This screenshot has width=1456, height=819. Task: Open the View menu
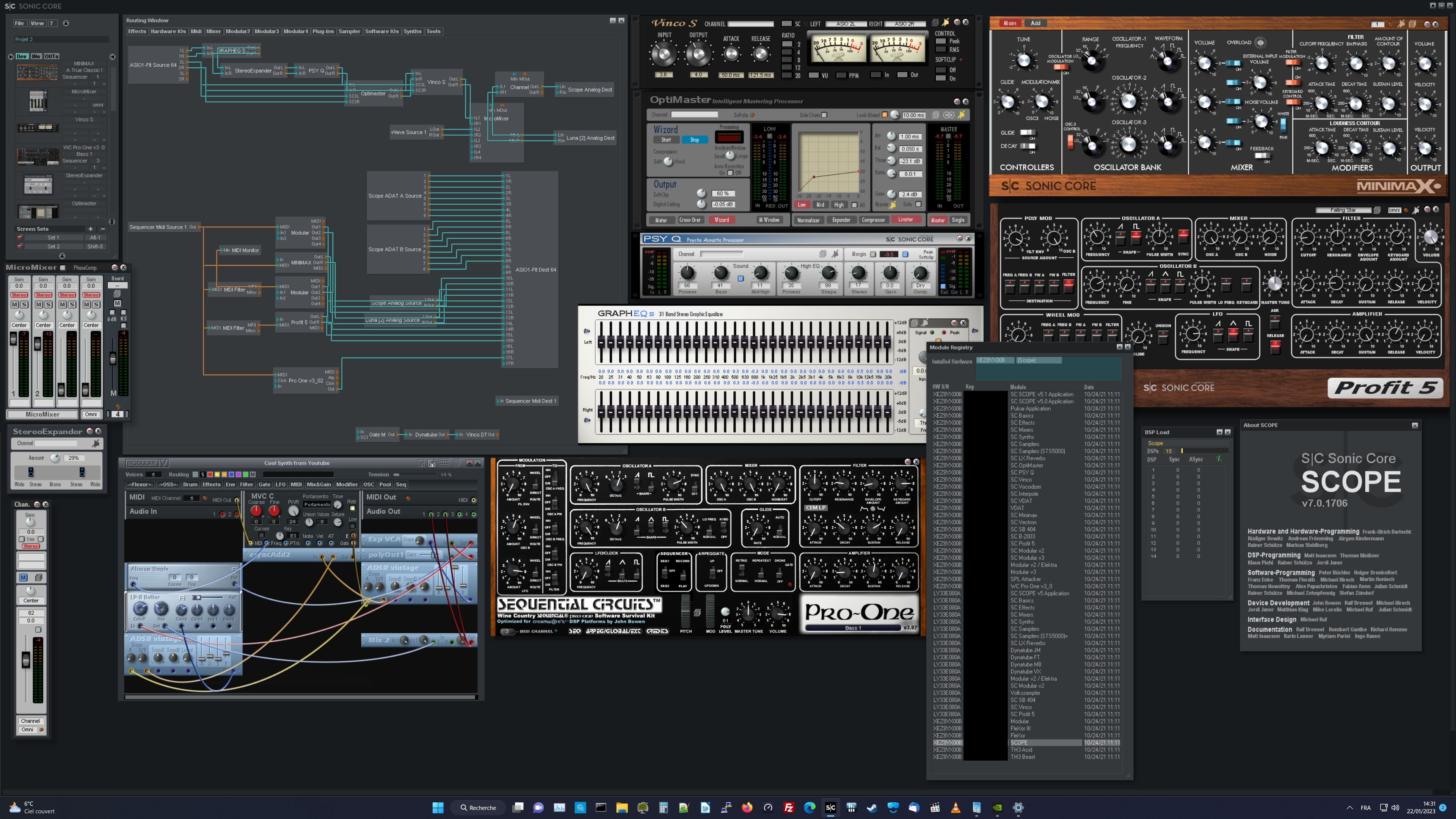pyautogui.click(x=37, y=23)
